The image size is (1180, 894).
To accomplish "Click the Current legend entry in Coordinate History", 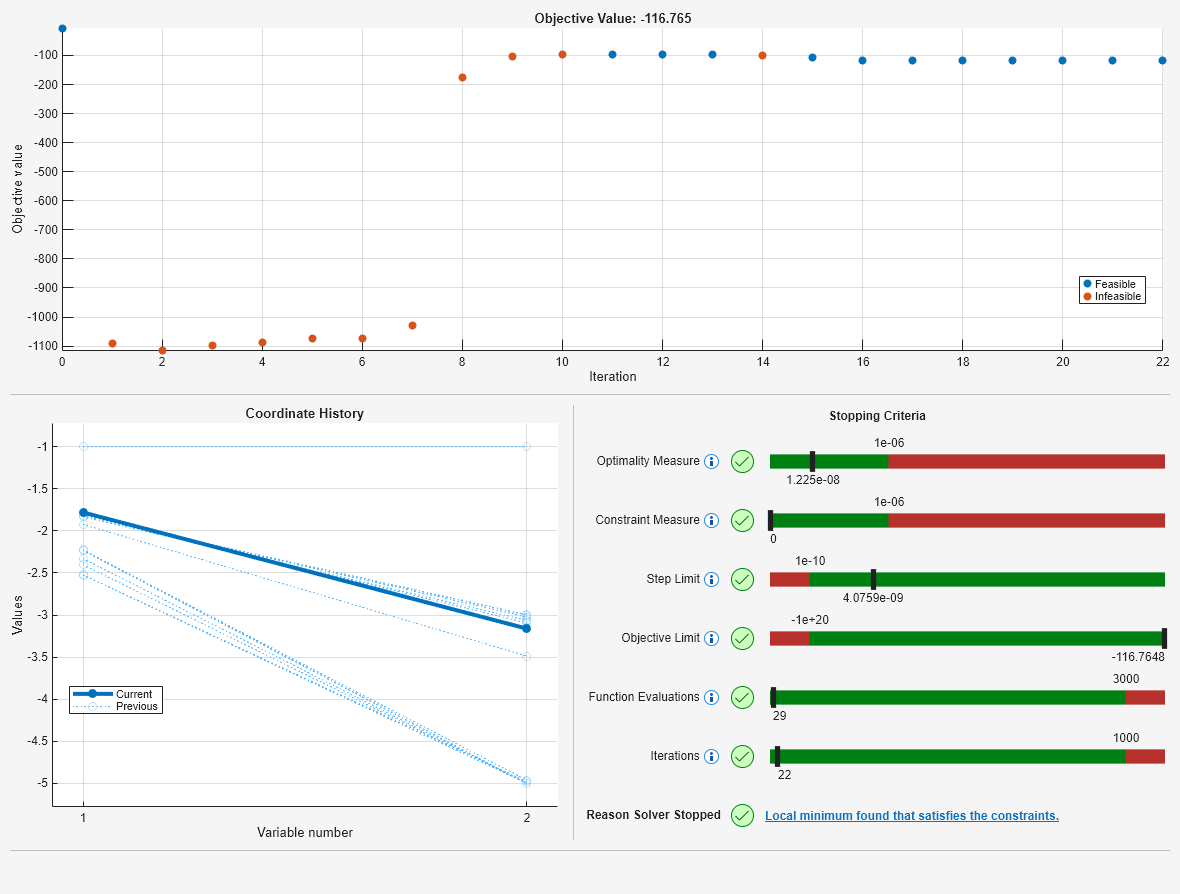I will click(133, 694).
